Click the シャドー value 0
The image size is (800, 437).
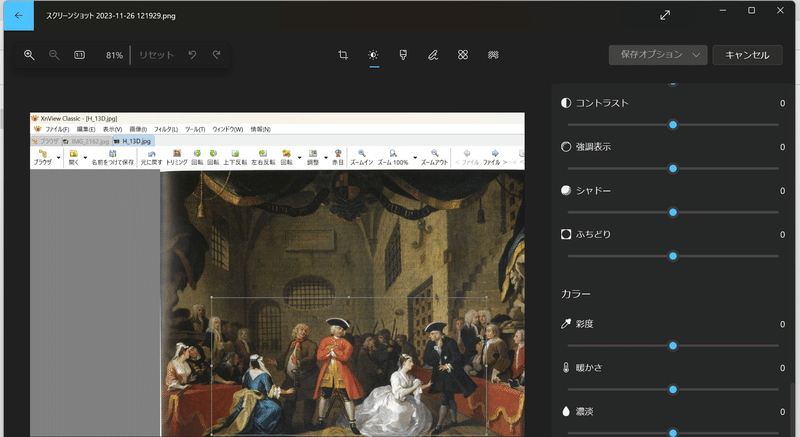point(782,191)
